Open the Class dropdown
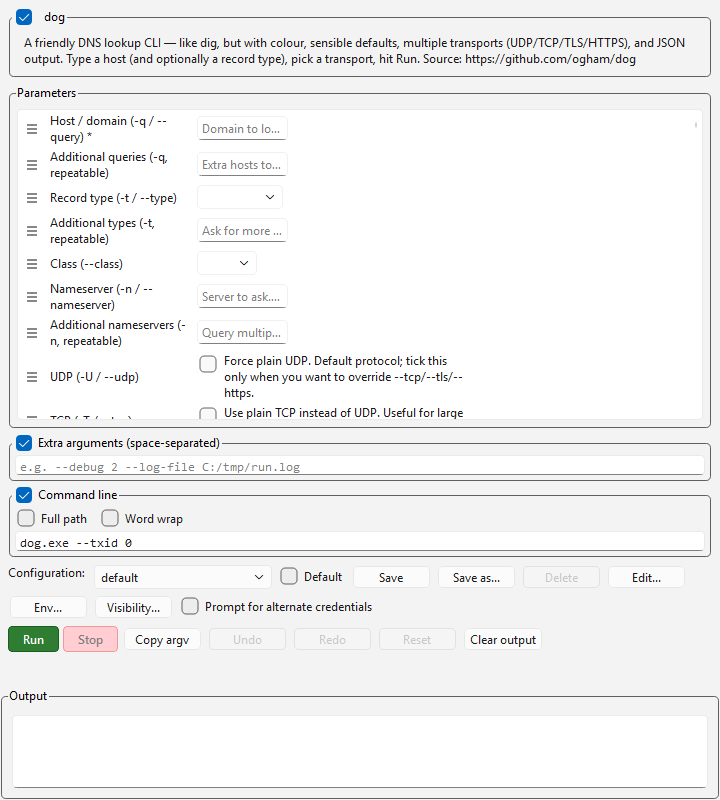 click(x=227, y=263)
